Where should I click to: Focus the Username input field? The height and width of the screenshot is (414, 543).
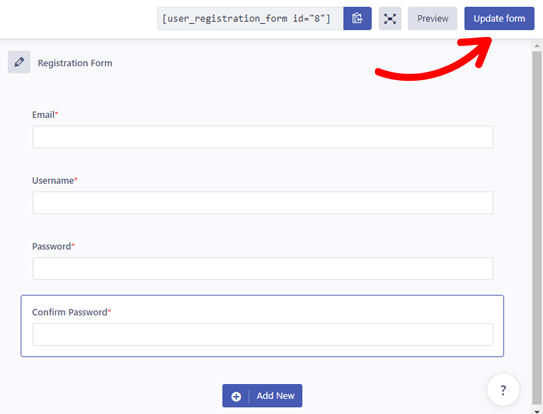(x=263, y=203)
